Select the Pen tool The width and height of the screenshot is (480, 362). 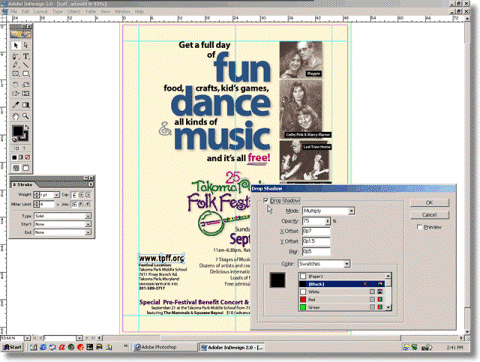click(16, 56)
